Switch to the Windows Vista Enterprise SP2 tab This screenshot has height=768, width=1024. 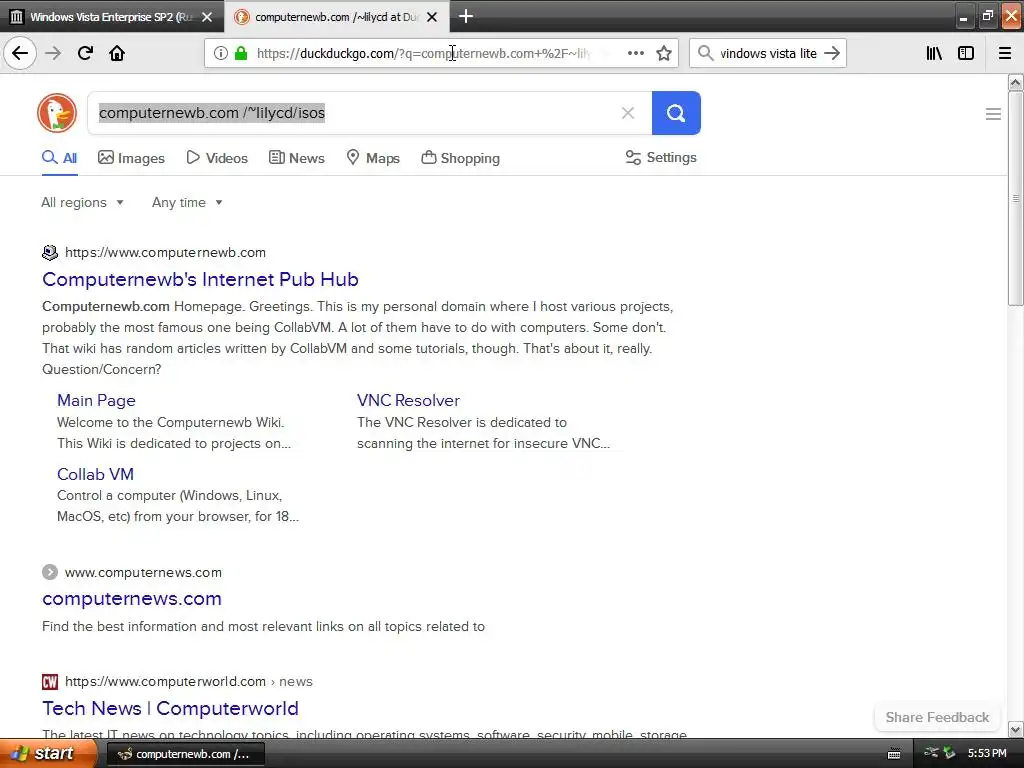click(x=112, y=17)
